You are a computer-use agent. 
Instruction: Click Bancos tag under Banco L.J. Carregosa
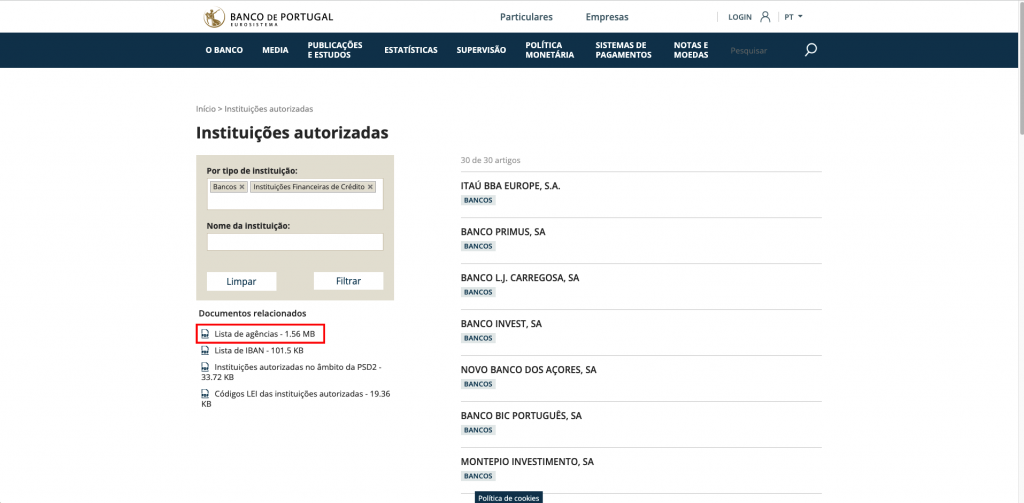click(x=478, y=292)
